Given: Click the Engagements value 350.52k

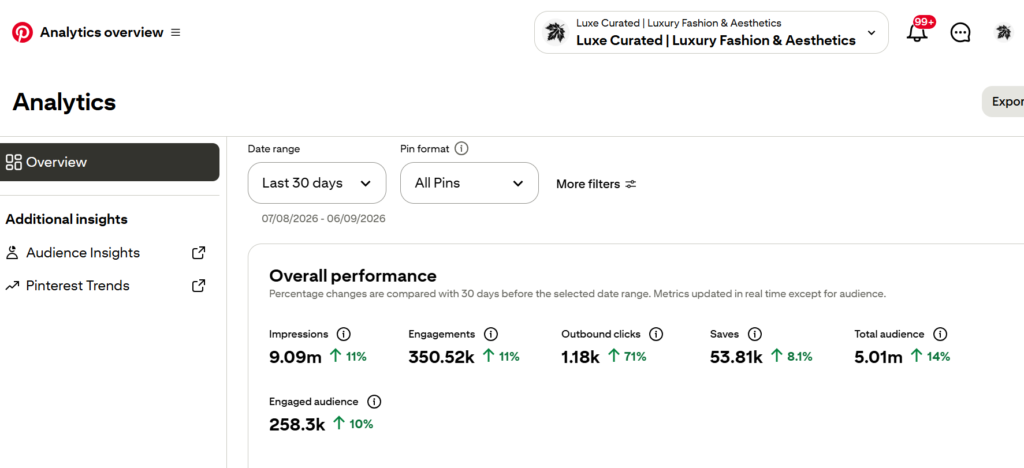Looking at the screenshot, I should 441,357.
